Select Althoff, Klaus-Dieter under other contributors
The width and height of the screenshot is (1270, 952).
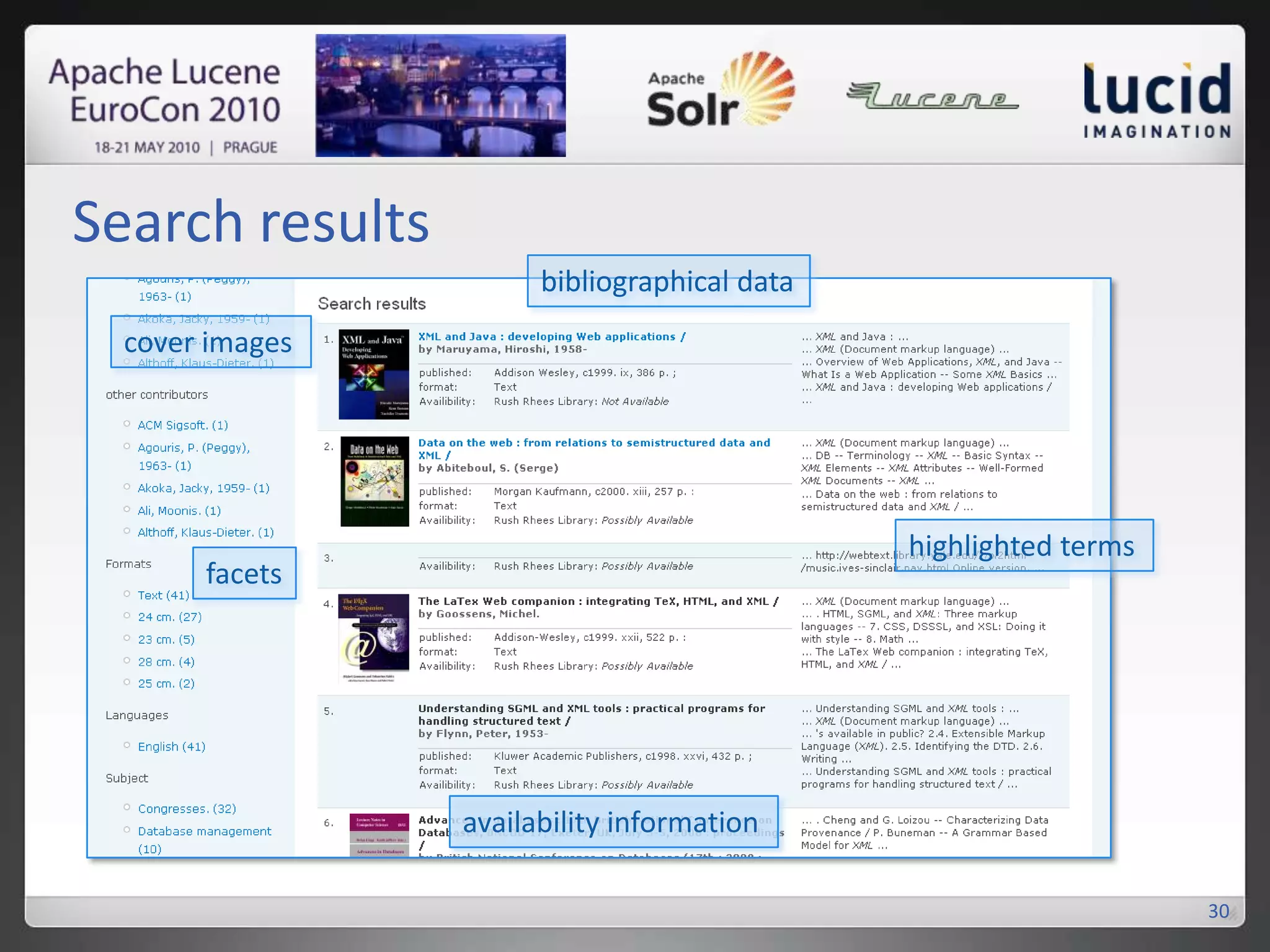coord(206,532)
